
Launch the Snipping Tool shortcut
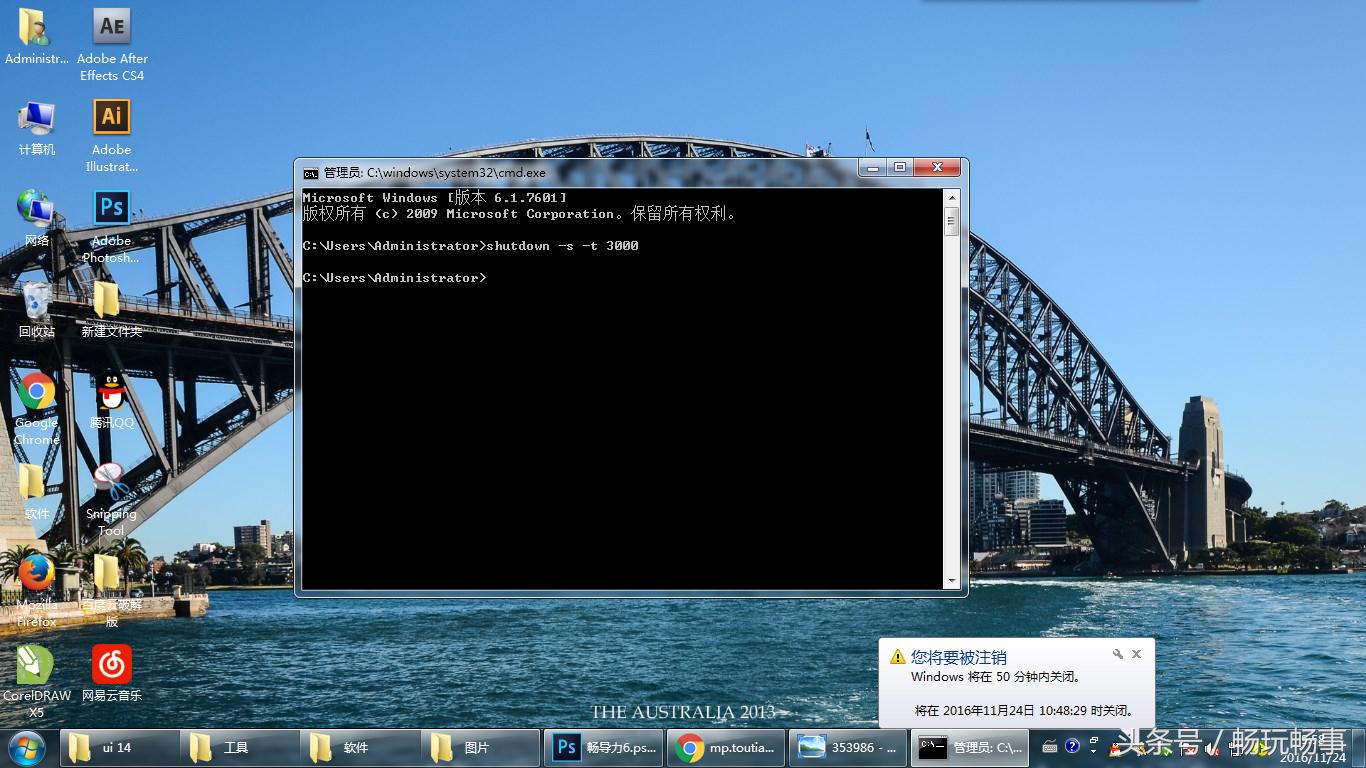(111, 483)
